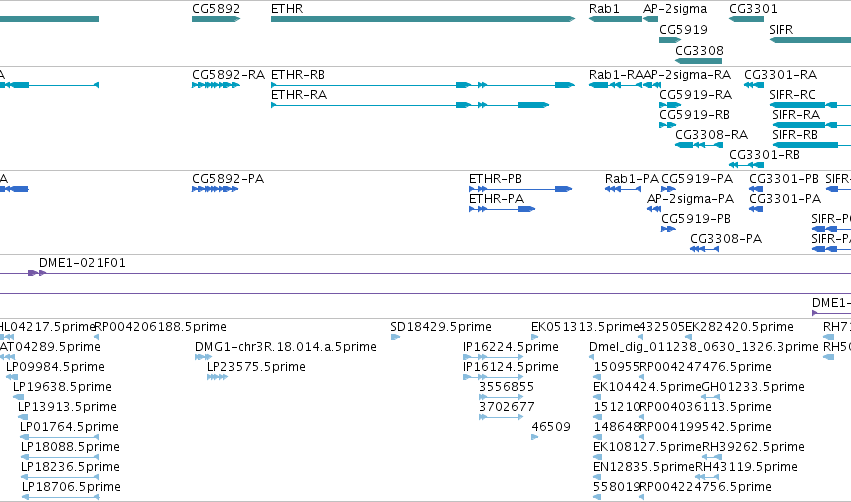Select the ETHR-RA transcript label
851x502 pixels.
coord(299,94)
